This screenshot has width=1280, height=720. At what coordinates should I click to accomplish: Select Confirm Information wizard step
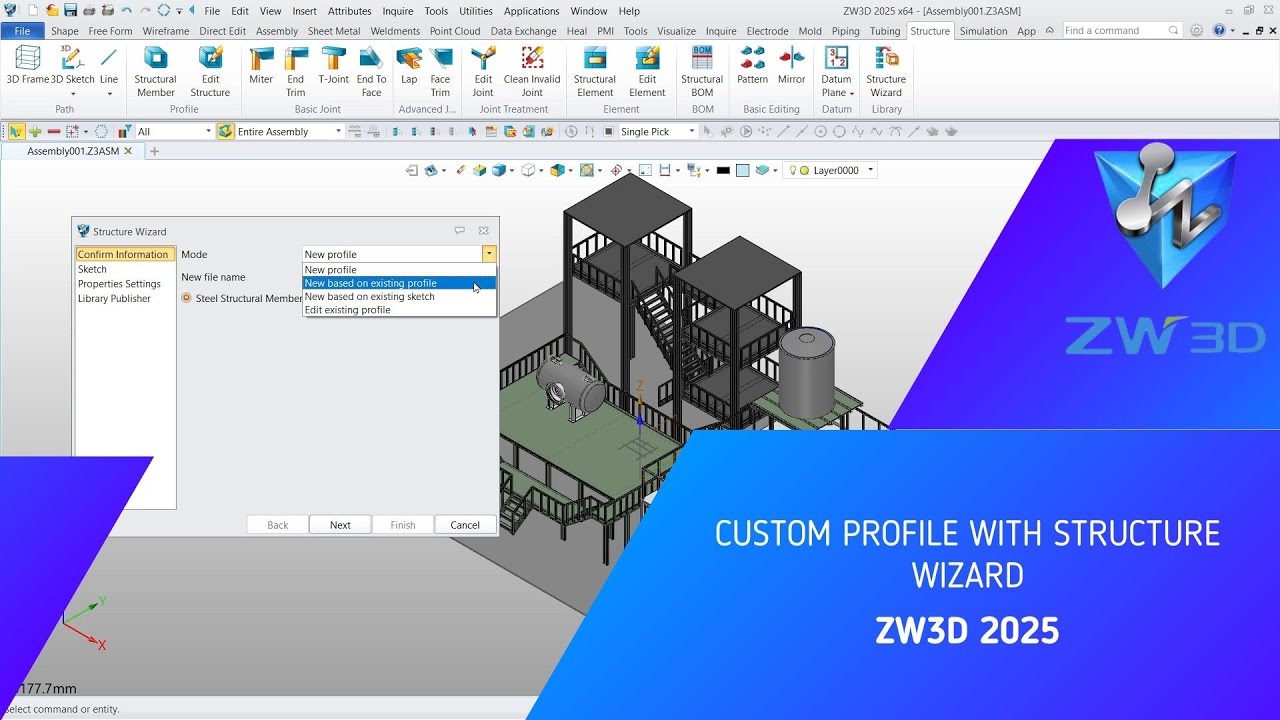pos(125,254)
